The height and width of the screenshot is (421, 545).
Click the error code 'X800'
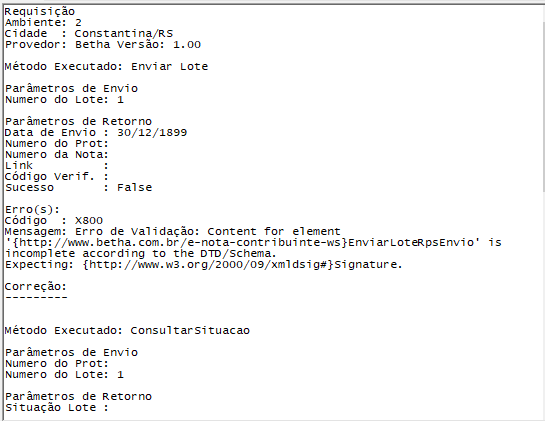[x=89, y=221]
